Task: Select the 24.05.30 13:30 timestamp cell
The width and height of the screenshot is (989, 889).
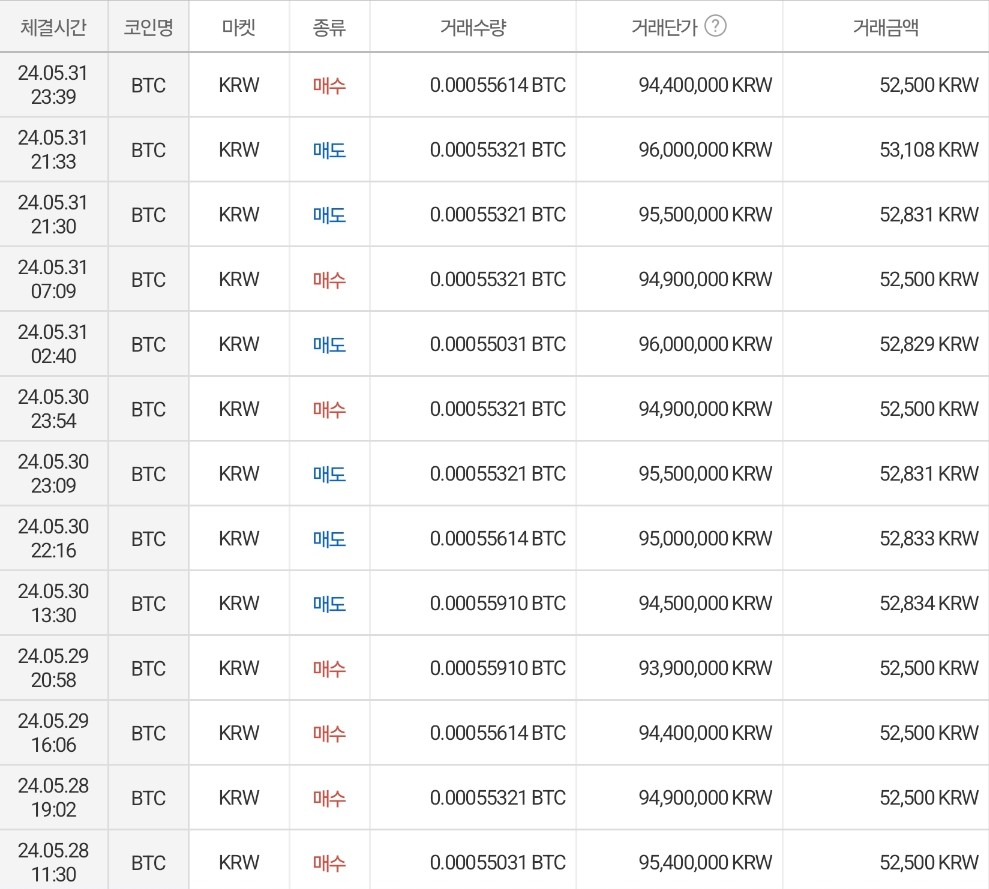Action: pyautogui.click(x=54, y=603)
